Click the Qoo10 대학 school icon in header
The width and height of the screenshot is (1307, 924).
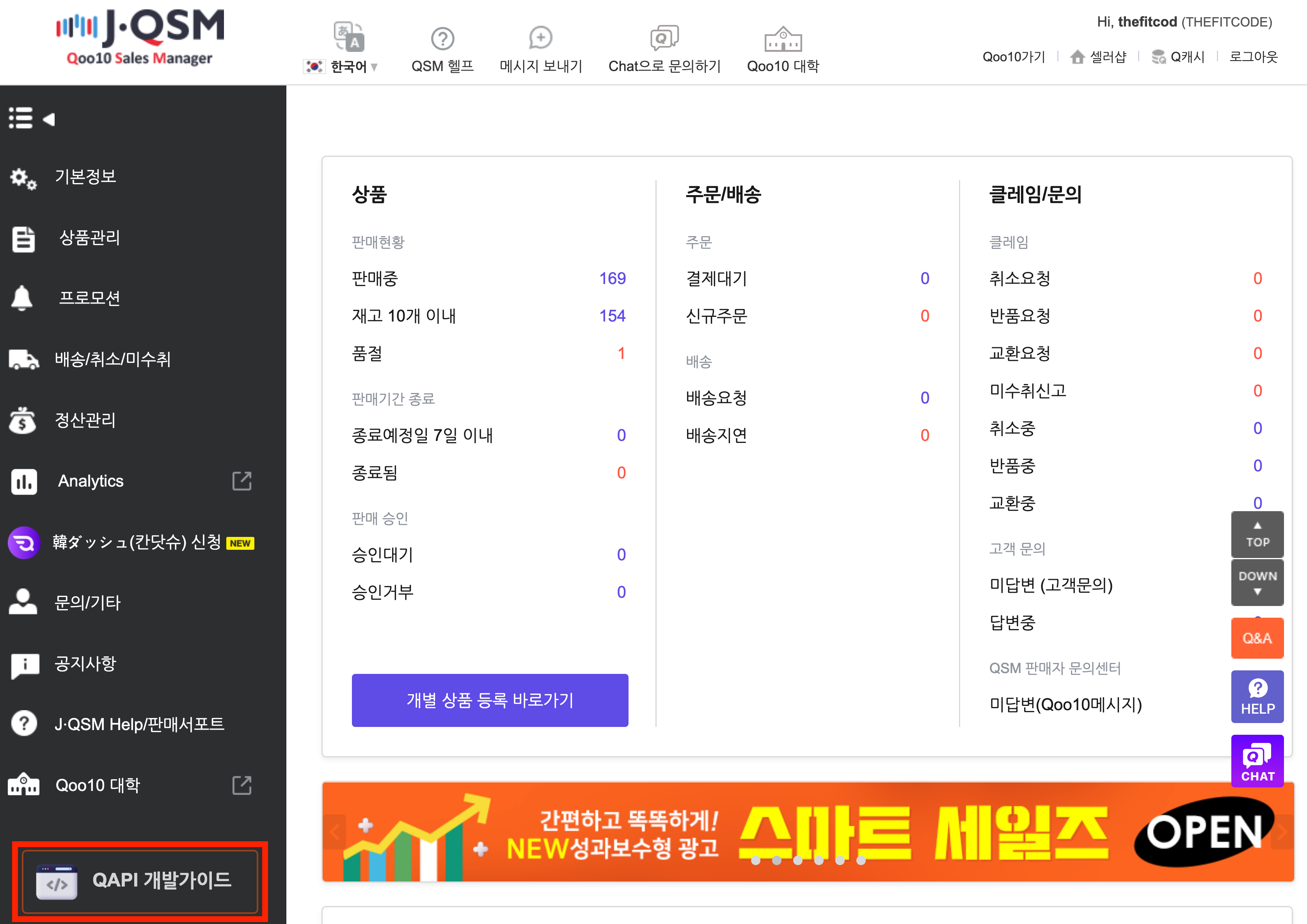(x=782, y=39)
